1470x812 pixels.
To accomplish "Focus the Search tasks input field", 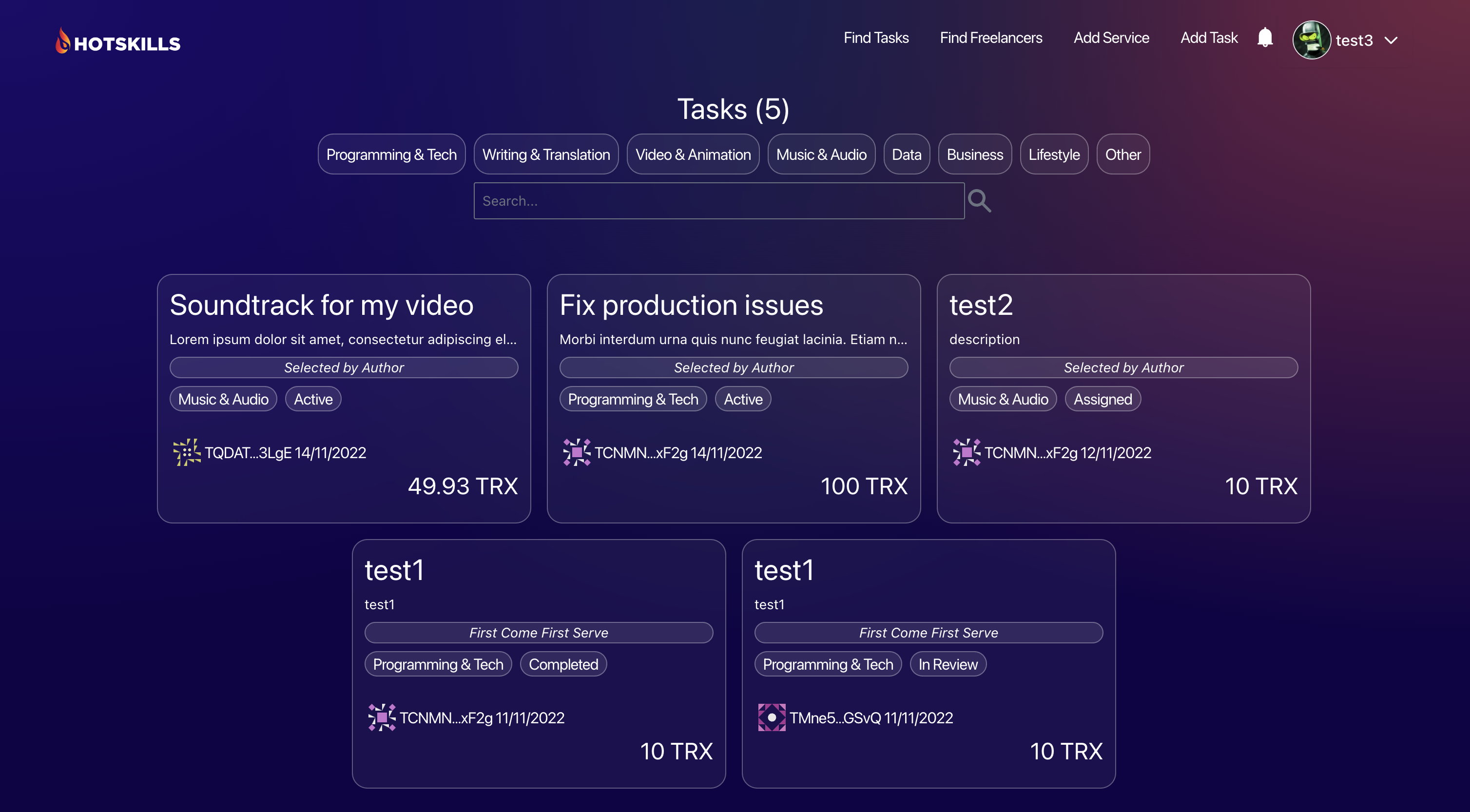I will 718,201.
